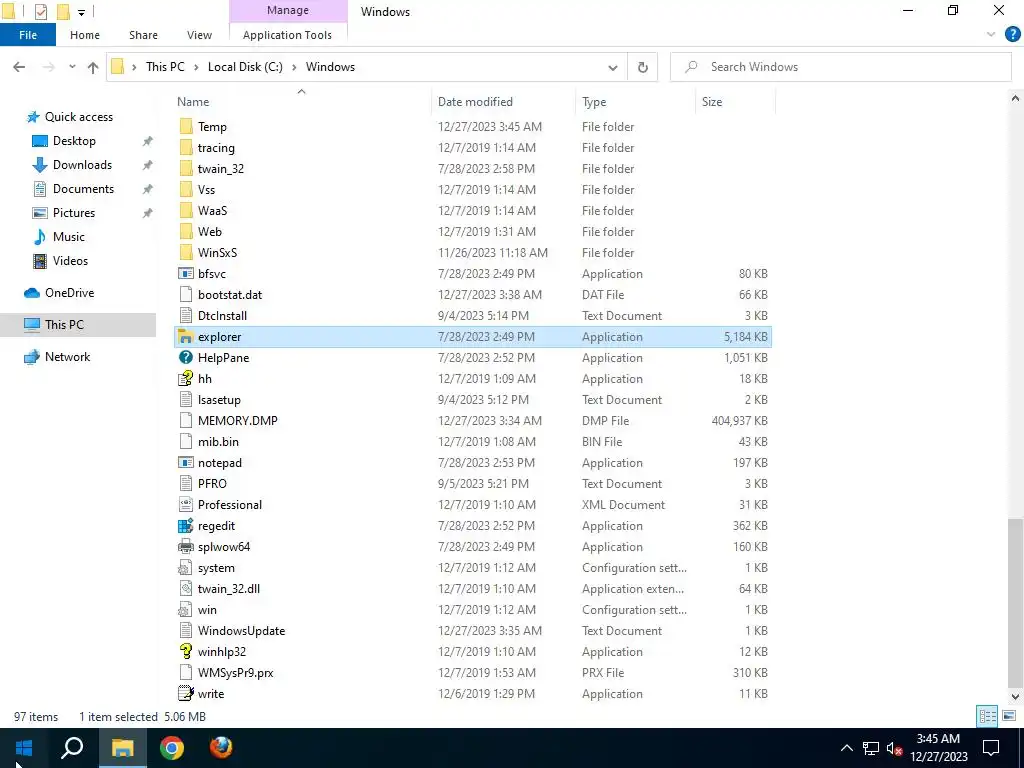This screenshot has height=768, width=1024.
Task: Open the File menu
Action: (x=27, y=35)
